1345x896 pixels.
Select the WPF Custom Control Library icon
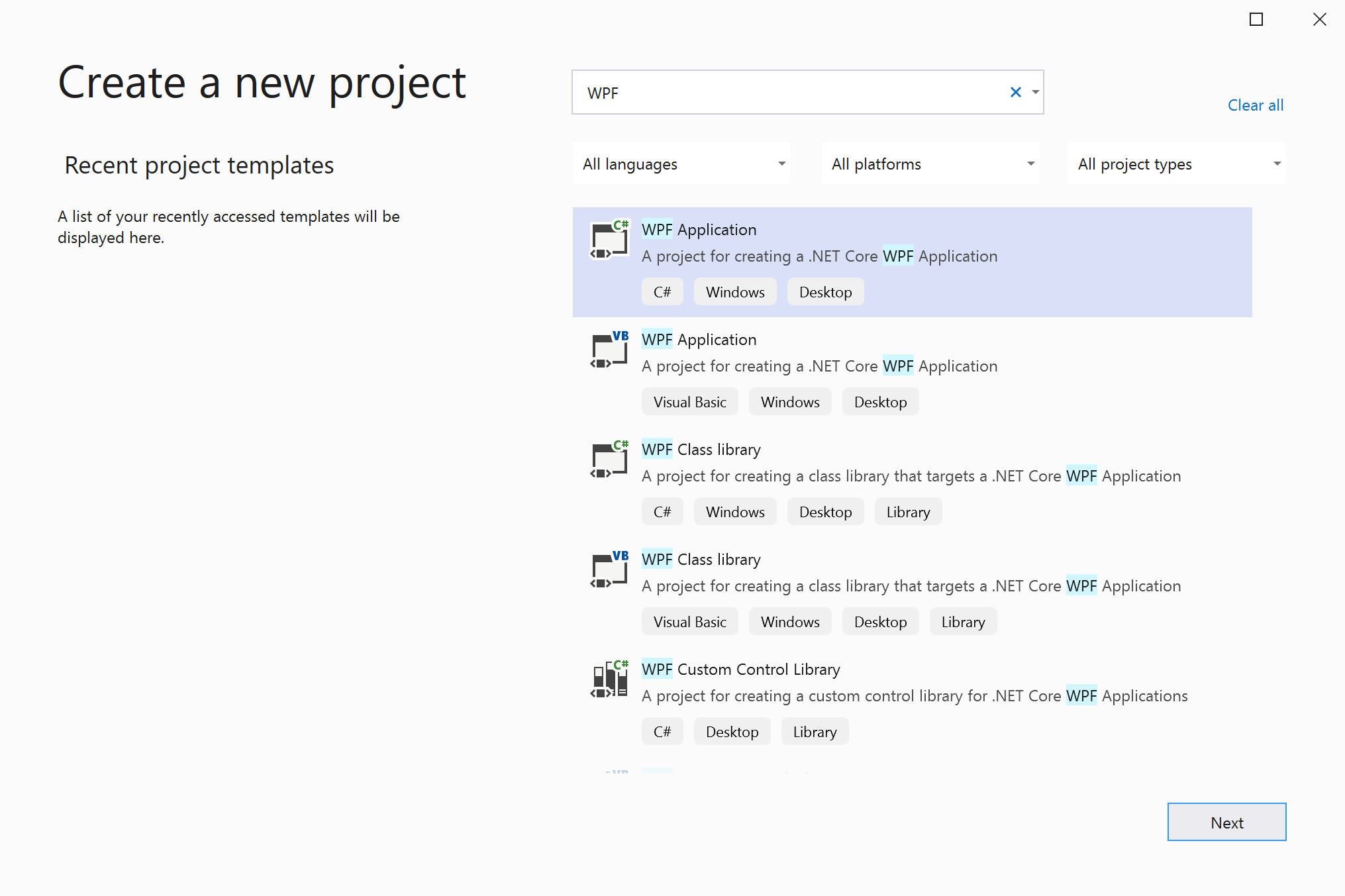tap(608, 679)
